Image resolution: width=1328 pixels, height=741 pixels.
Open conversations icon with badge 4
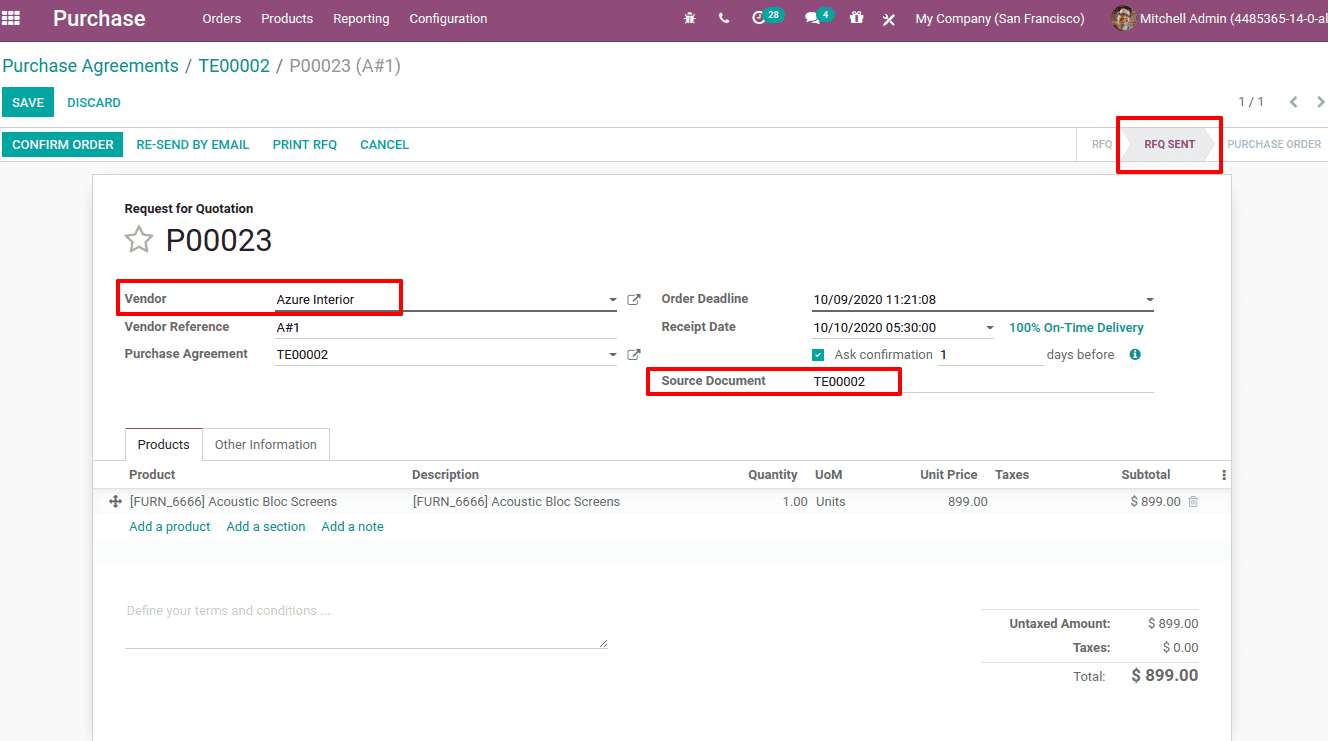[x=818, y=17]
